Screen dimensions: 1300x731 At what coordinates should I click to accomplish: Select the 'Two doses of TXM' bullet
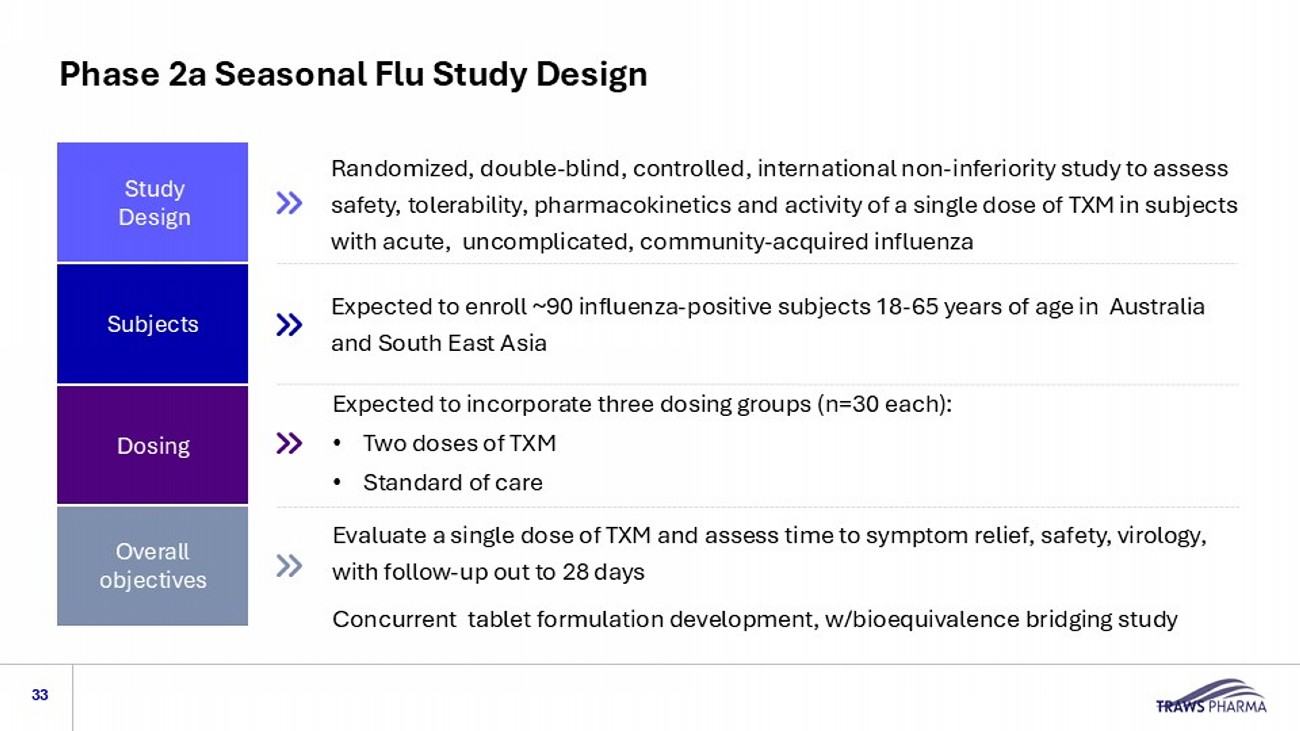459,443
